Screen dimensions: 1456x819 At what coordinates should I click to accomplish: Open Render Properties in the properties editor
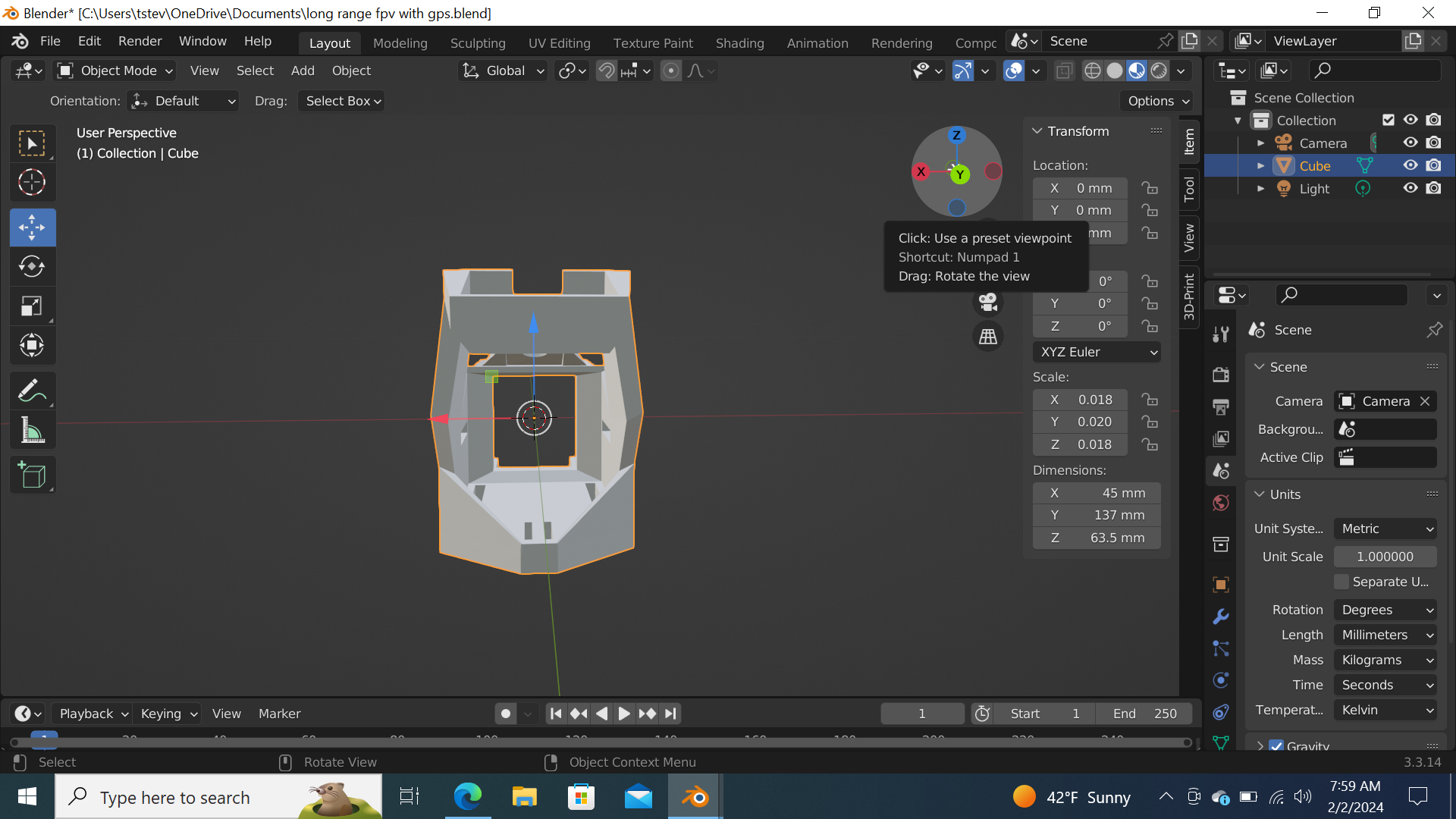click(x=1221, y=374)
